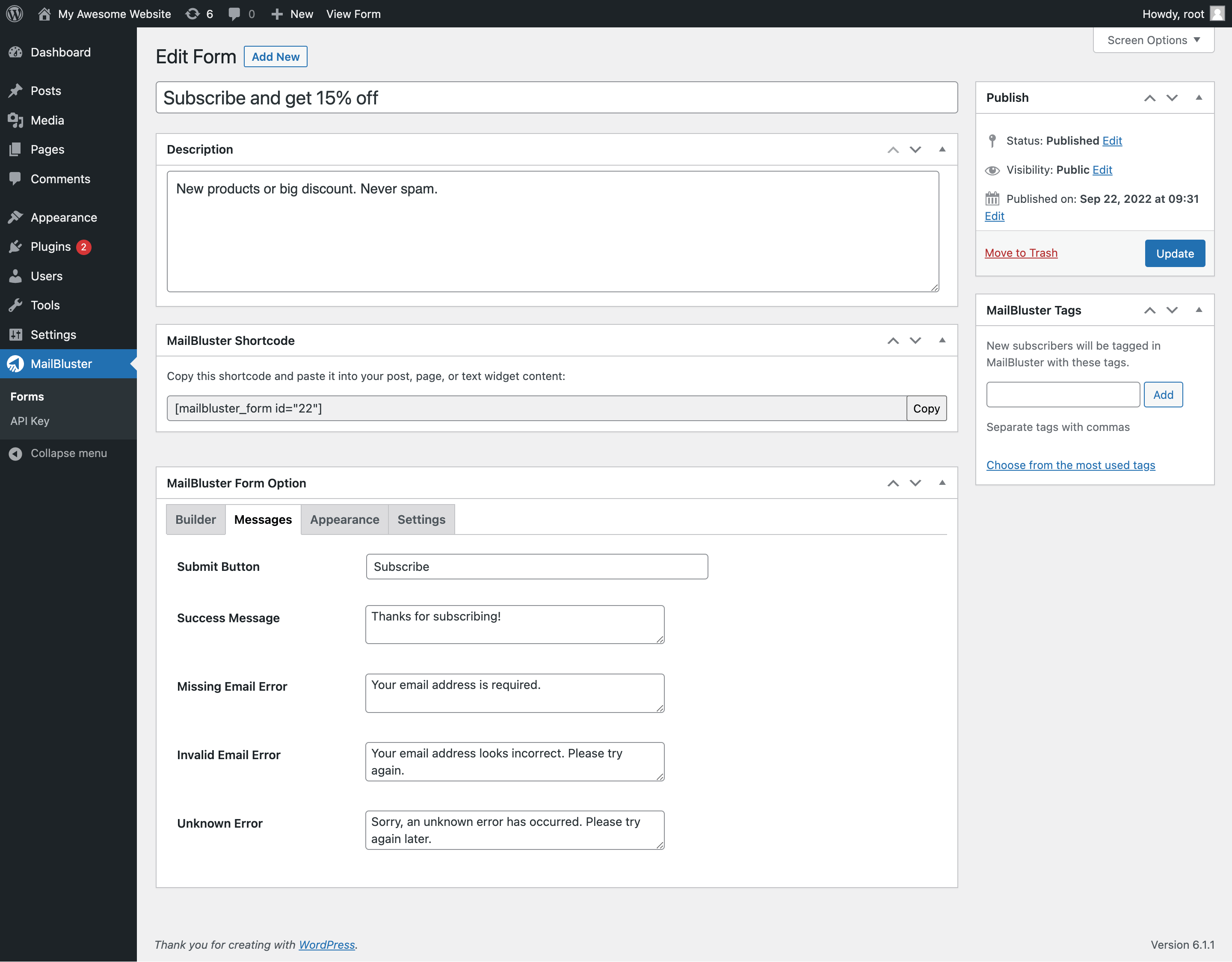Click the shortcode text field
The image size is (1232, 962).
(x=536, y=409)
